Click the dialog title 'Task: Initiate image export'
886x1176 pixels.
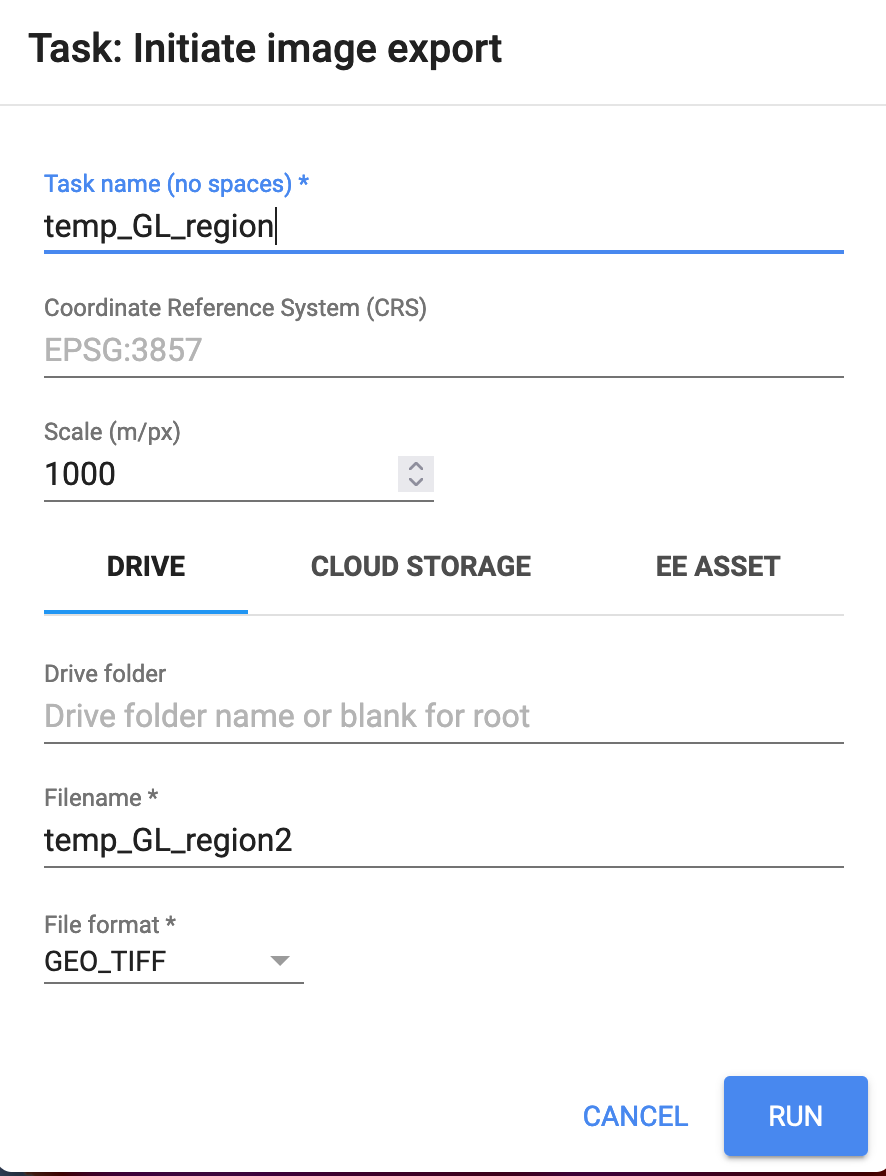coord(265,50)
